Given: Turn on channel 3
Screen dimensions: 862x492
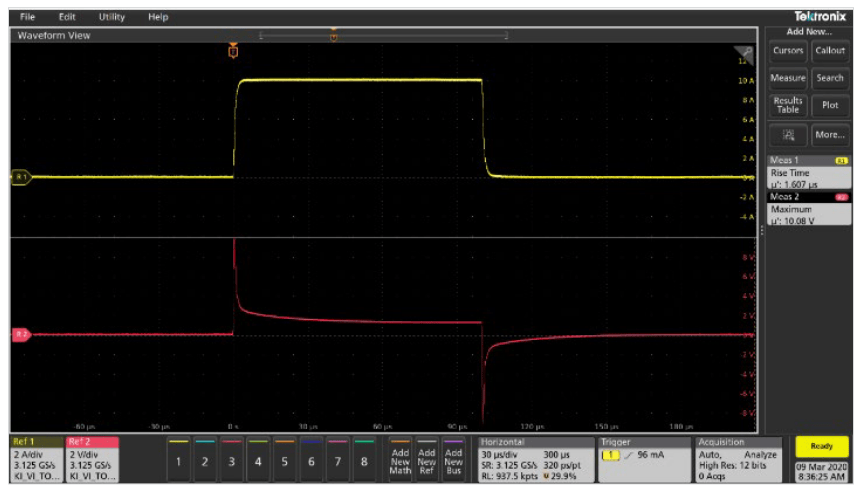Looking at the screenshot, I should 231,461.
